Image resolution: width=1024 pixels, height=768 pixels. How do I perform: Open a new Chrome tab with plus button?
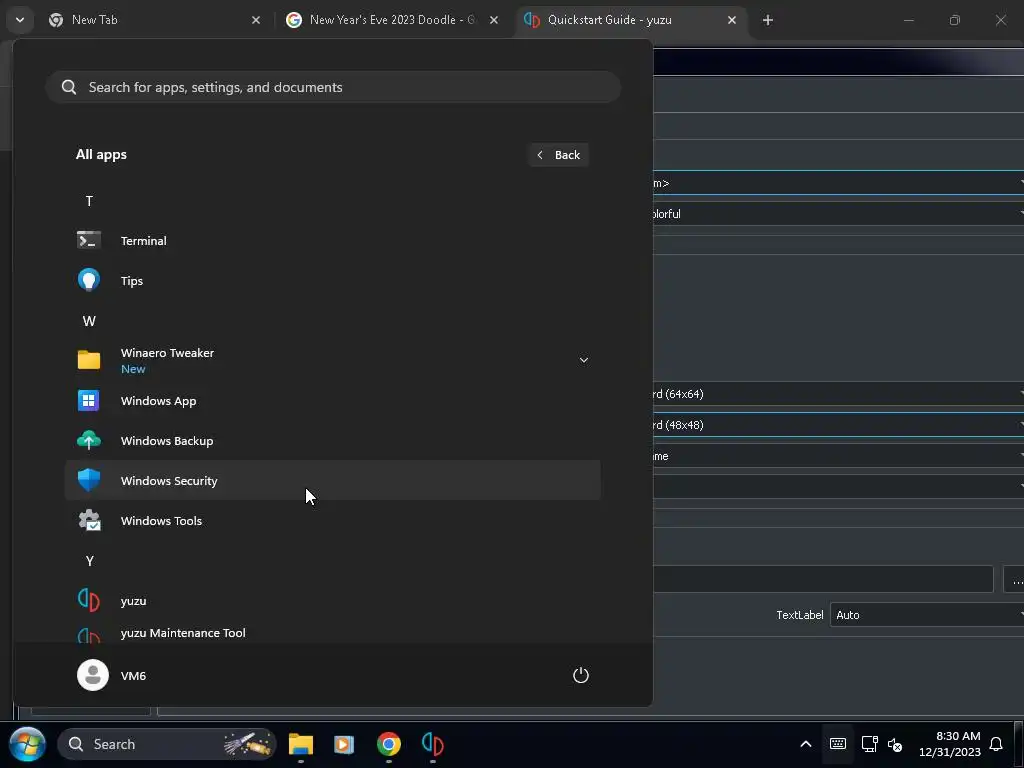point(768,20)
